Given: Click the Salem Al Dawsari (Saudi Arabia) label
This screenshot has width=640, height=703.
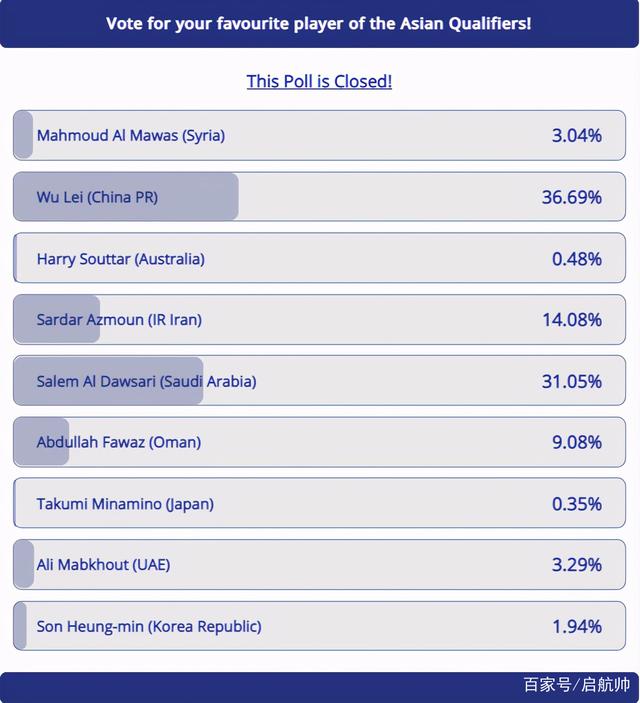Looking at the screenshot, I should [x=146, y=381].
